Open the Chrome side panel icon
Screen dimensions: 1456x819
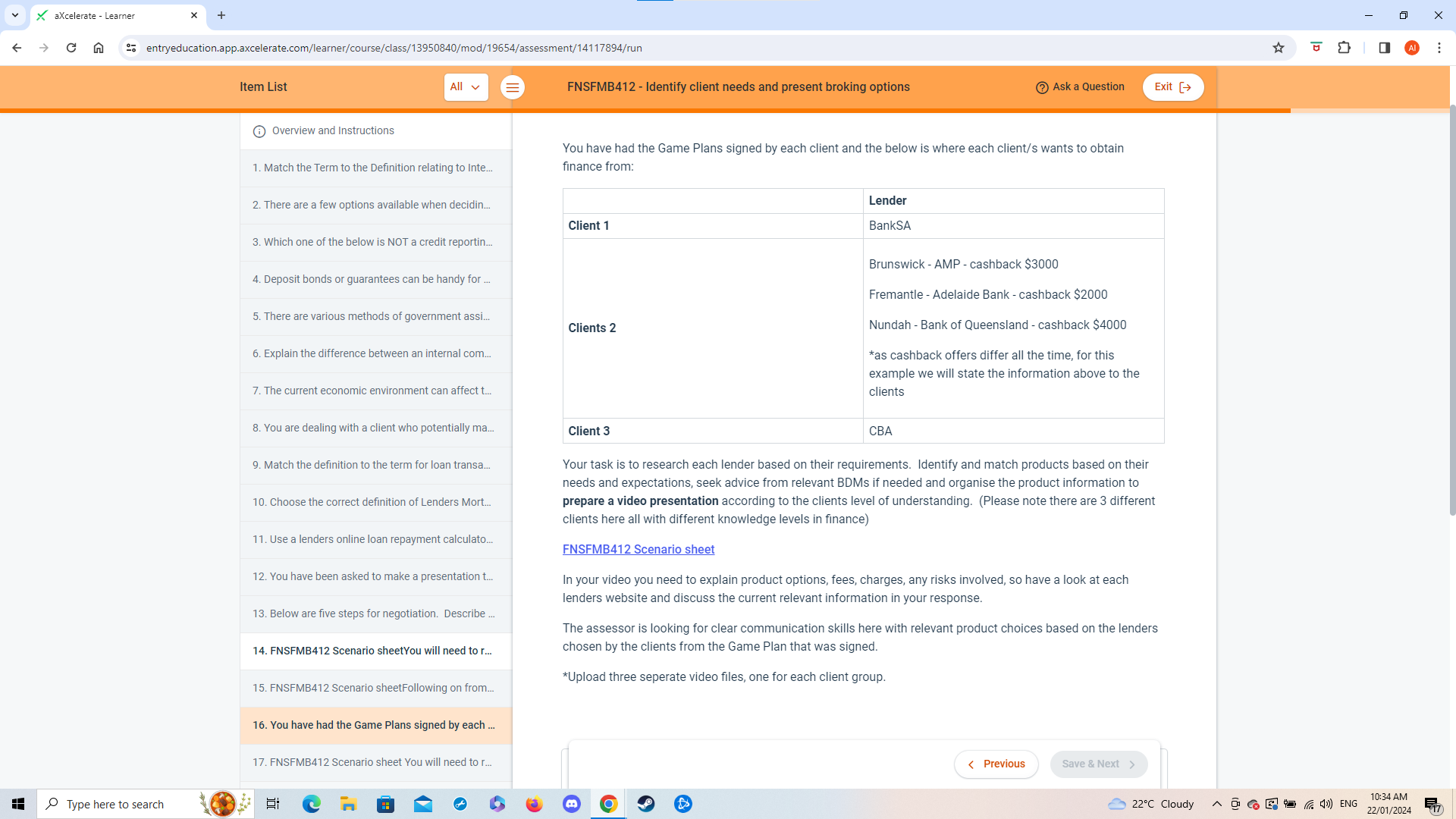point(1384,48)
